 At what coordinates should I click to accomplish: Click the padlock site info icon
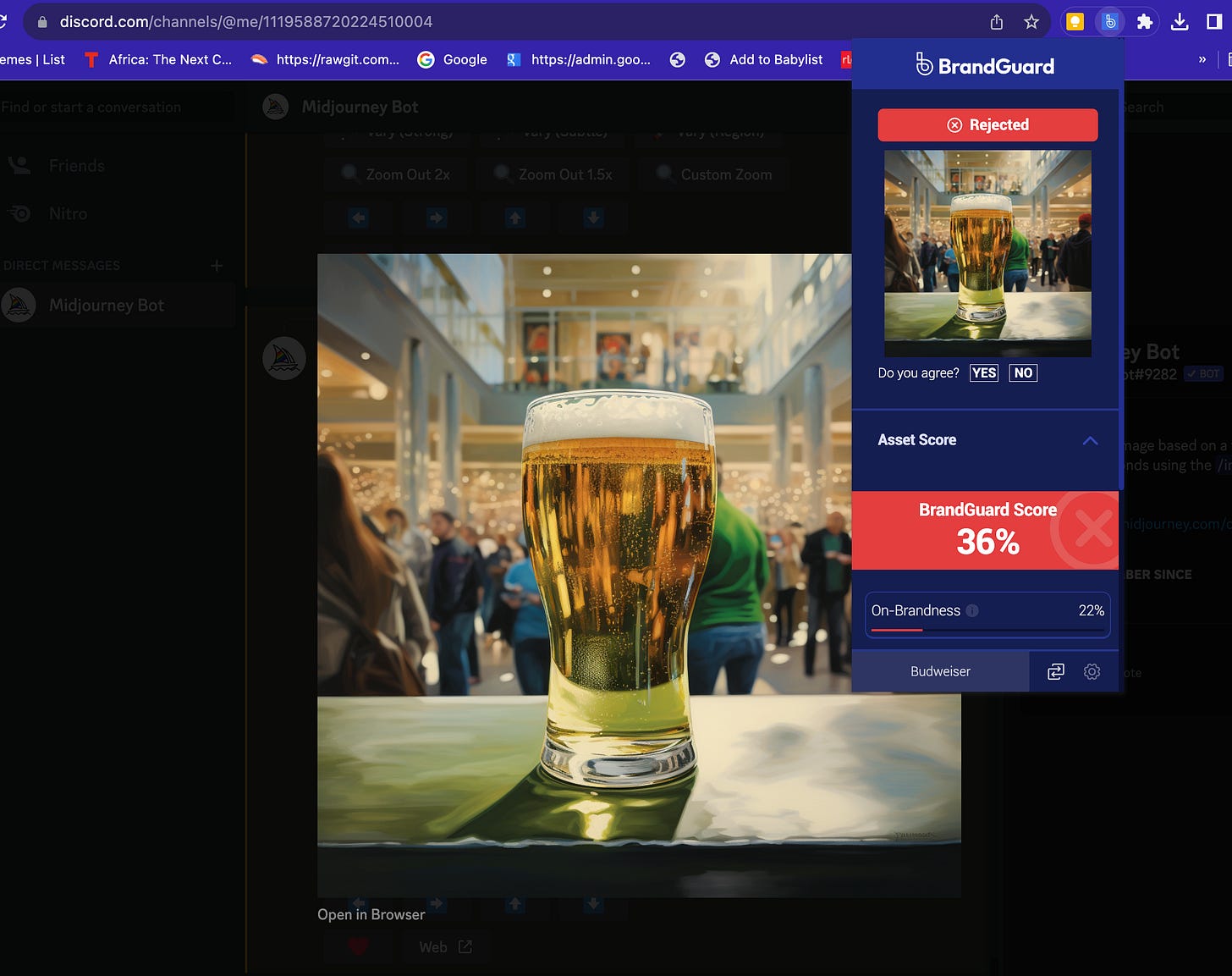tap(42, 22)
